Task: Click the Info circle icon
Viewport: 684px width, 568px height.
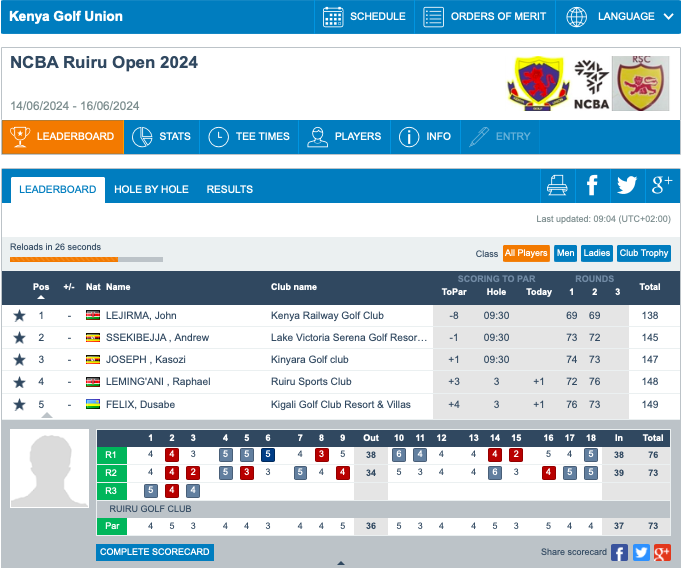Action: click(x=409, y=137)
